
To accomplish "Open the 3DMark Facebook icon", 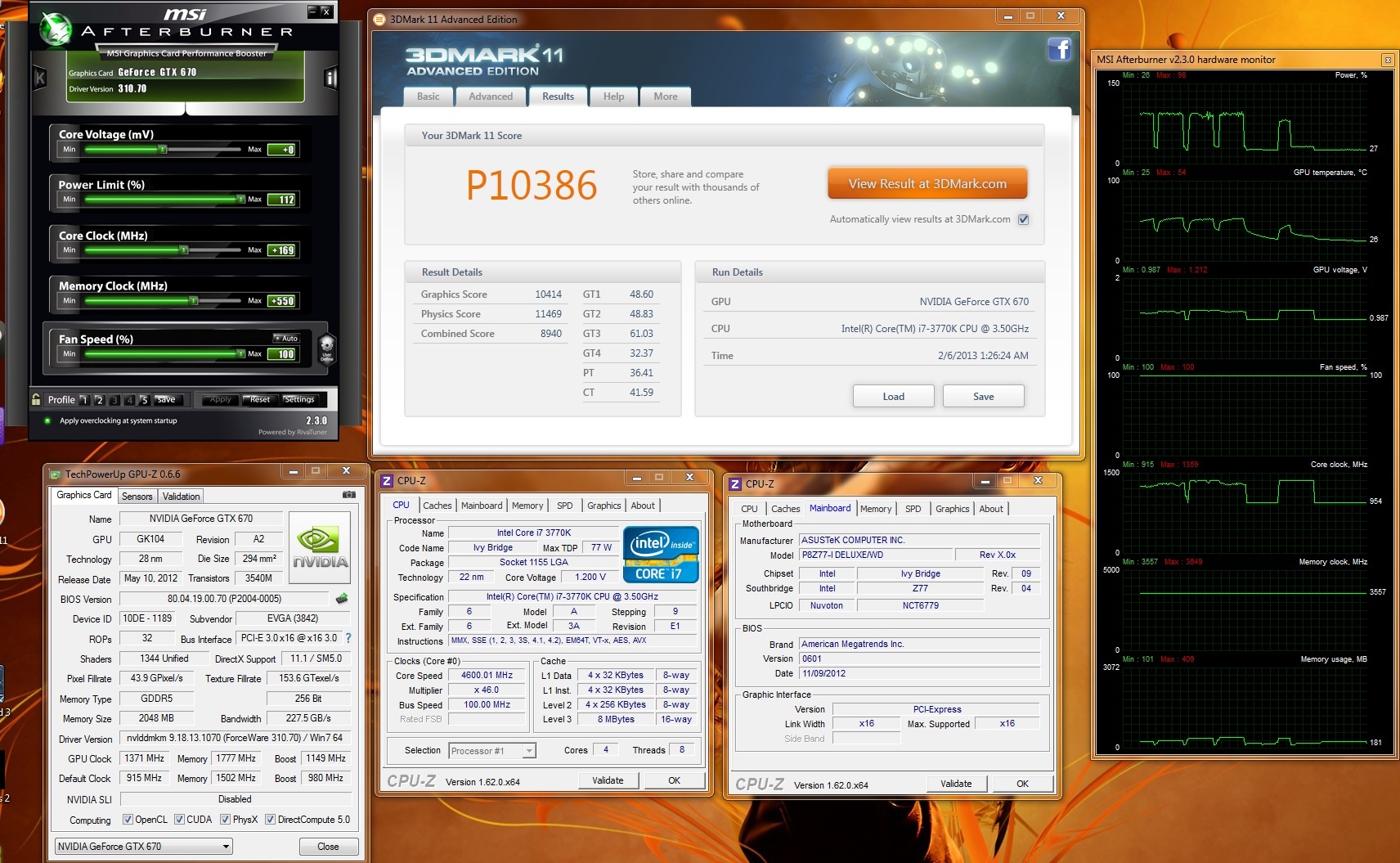I will pos(1060,49).
